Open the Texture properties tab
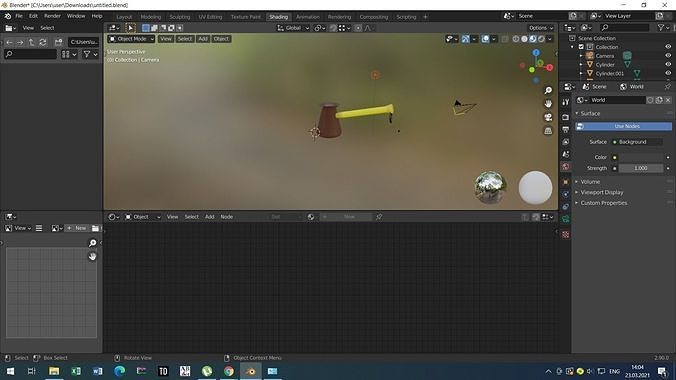The image size is (676, 380). click(x=566, y=235)
